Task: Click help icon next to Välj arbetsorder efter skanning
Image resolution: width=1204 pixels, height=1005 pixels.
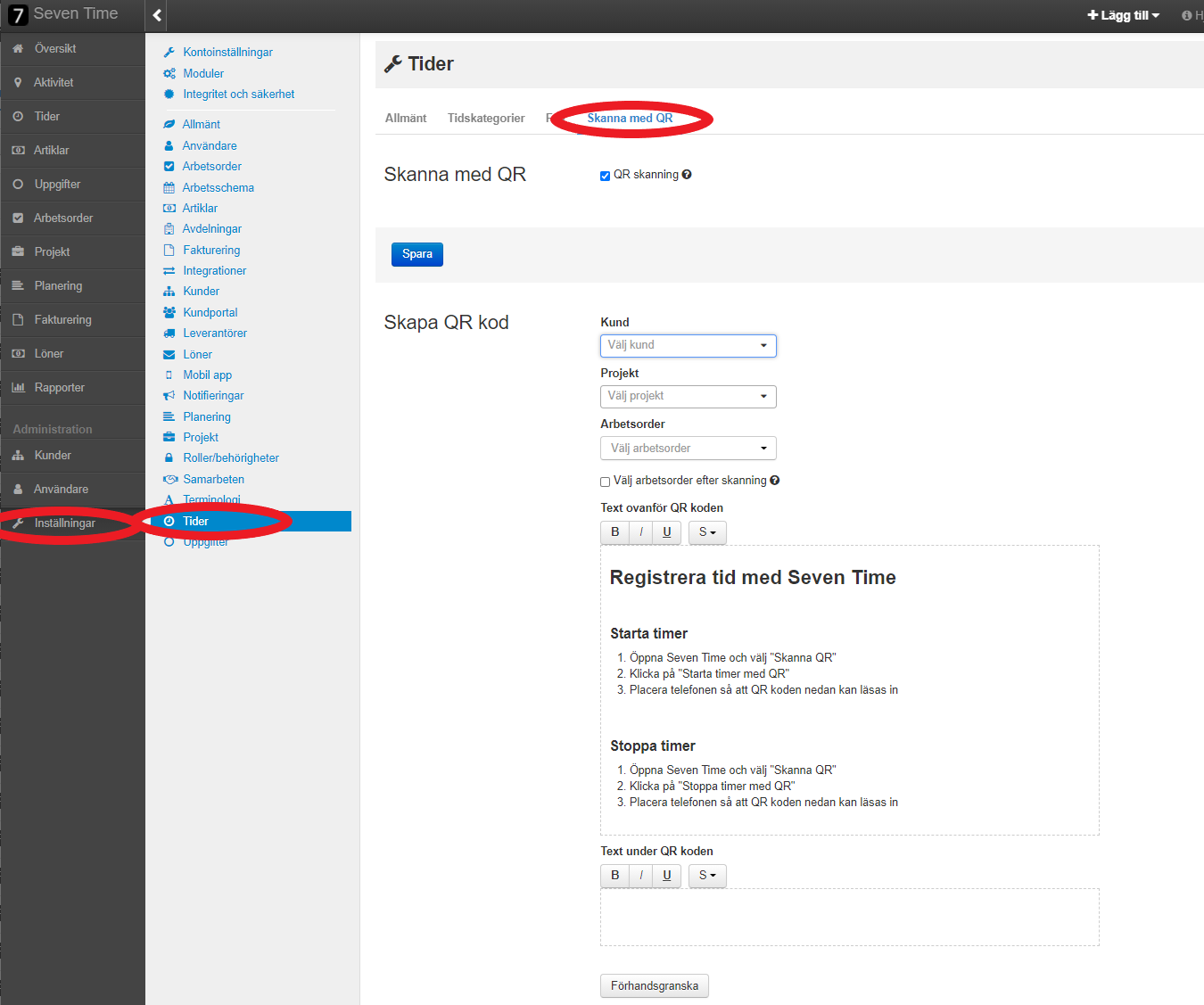Action: (775, 481)
